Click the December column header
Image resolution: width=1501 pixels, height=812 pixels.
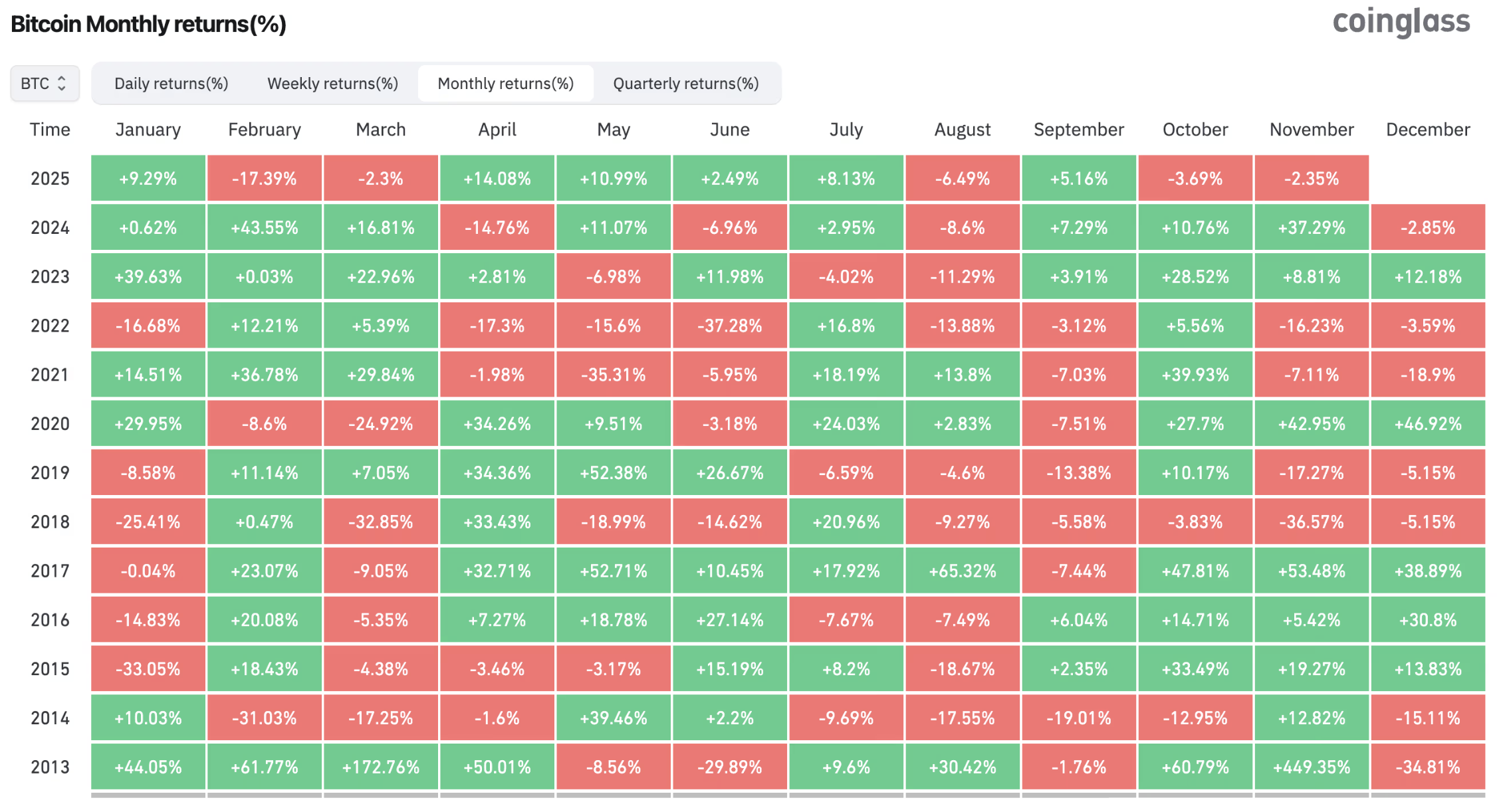(1427, 130)
